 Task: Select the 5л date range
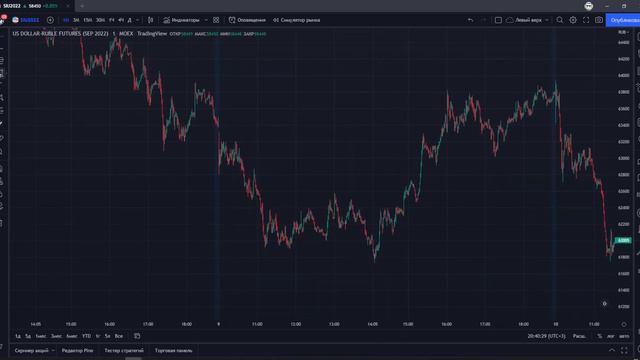(x=107, y=336)
